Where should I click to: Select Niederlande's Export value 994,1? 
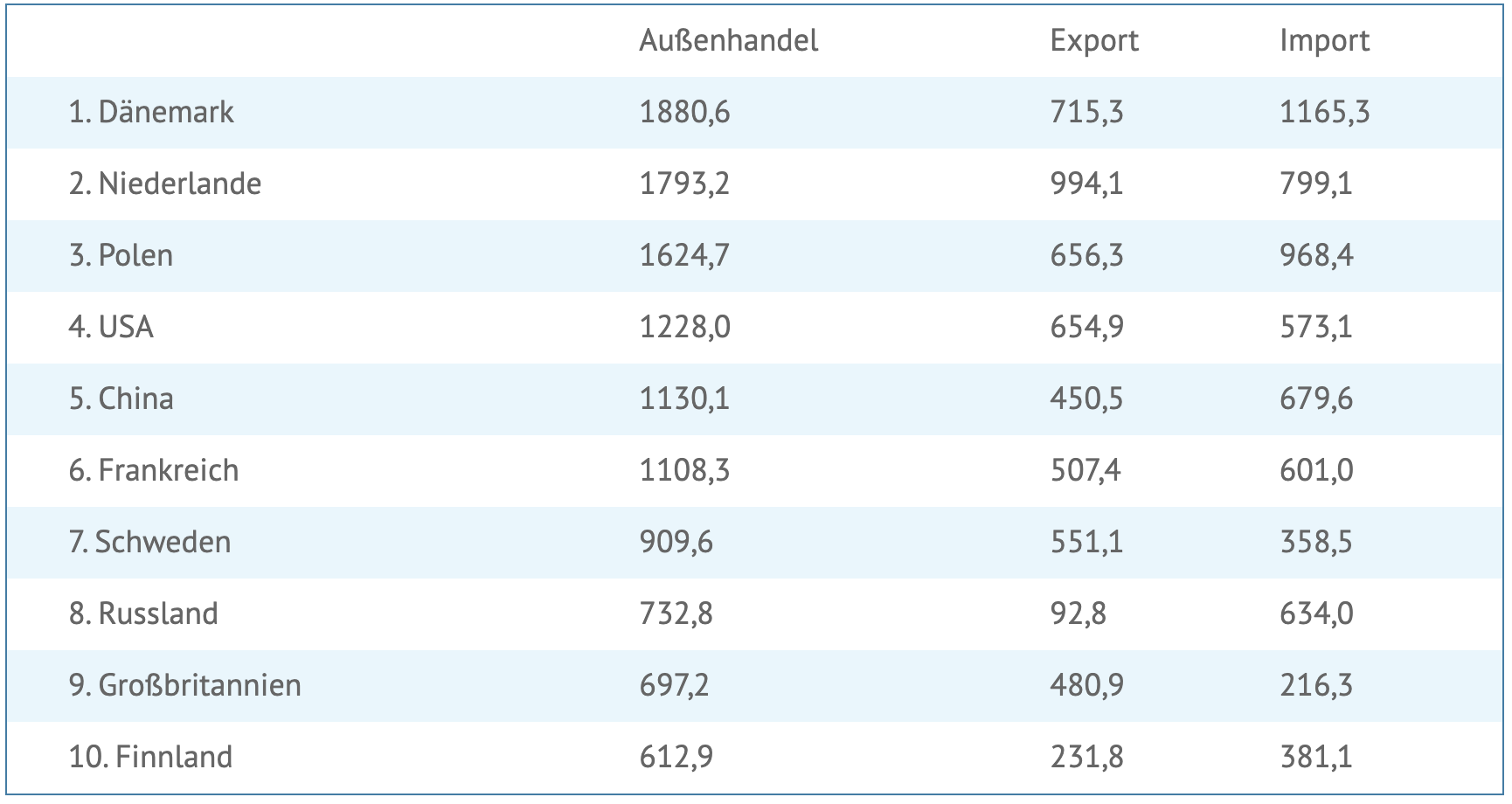click(x=1086, y=184)
